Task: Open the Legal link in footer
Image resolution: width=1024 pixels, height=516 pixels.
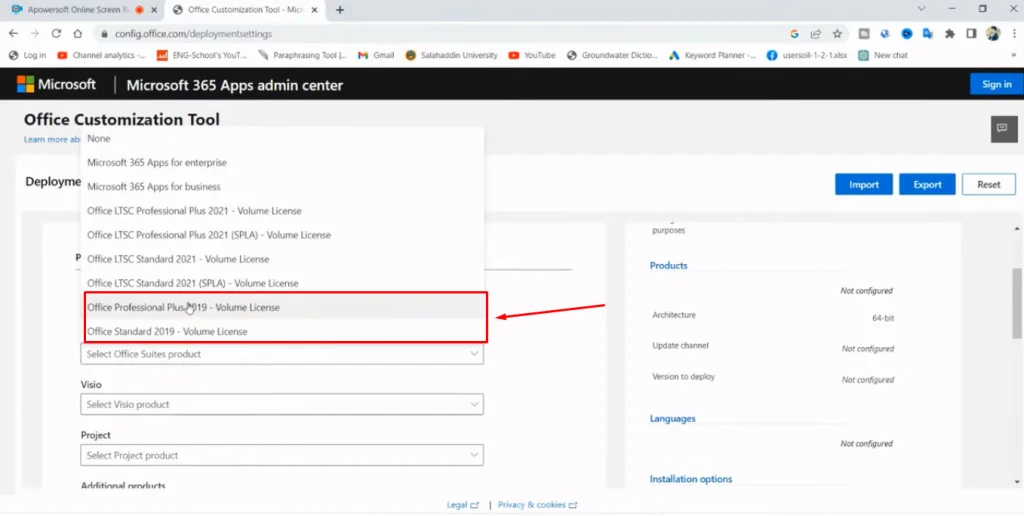Action: (x=462, y=505)
